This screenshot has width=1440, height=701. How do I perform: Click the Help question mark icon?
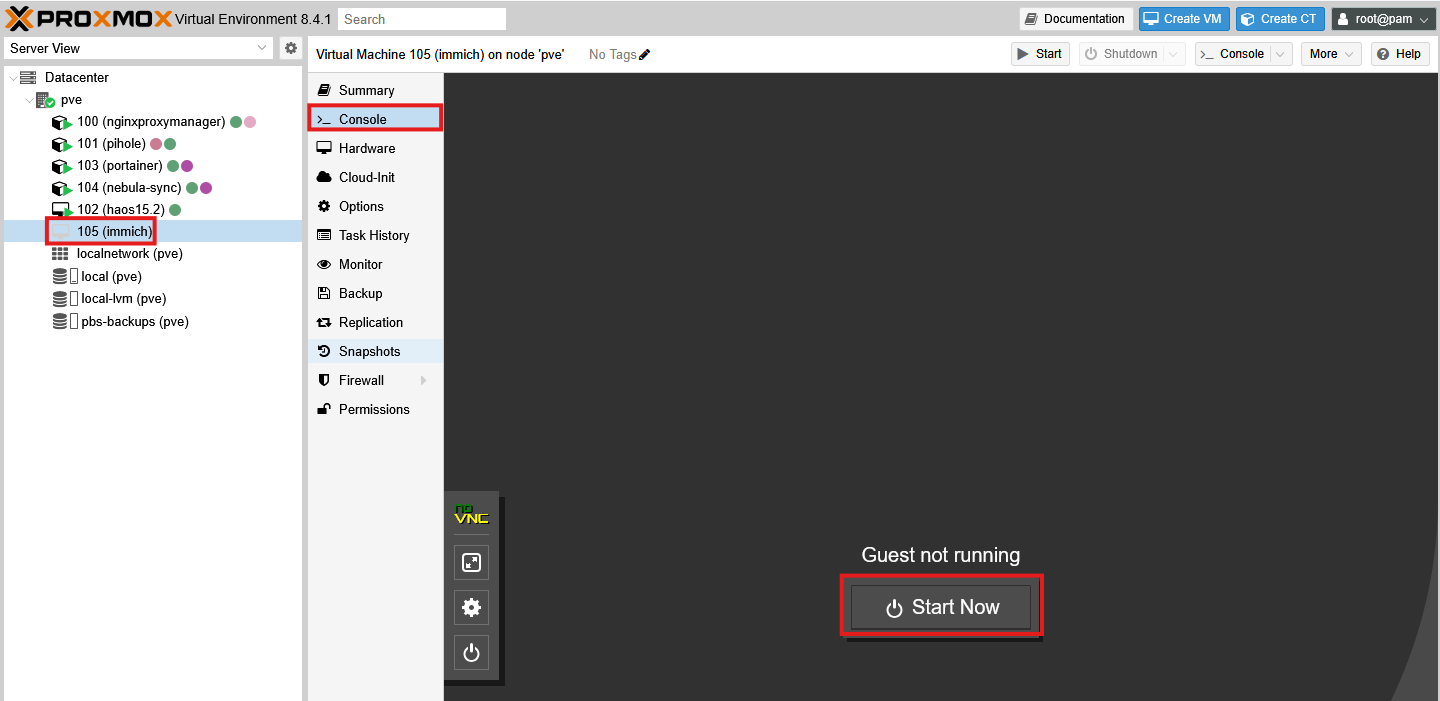pos(1383,53)
